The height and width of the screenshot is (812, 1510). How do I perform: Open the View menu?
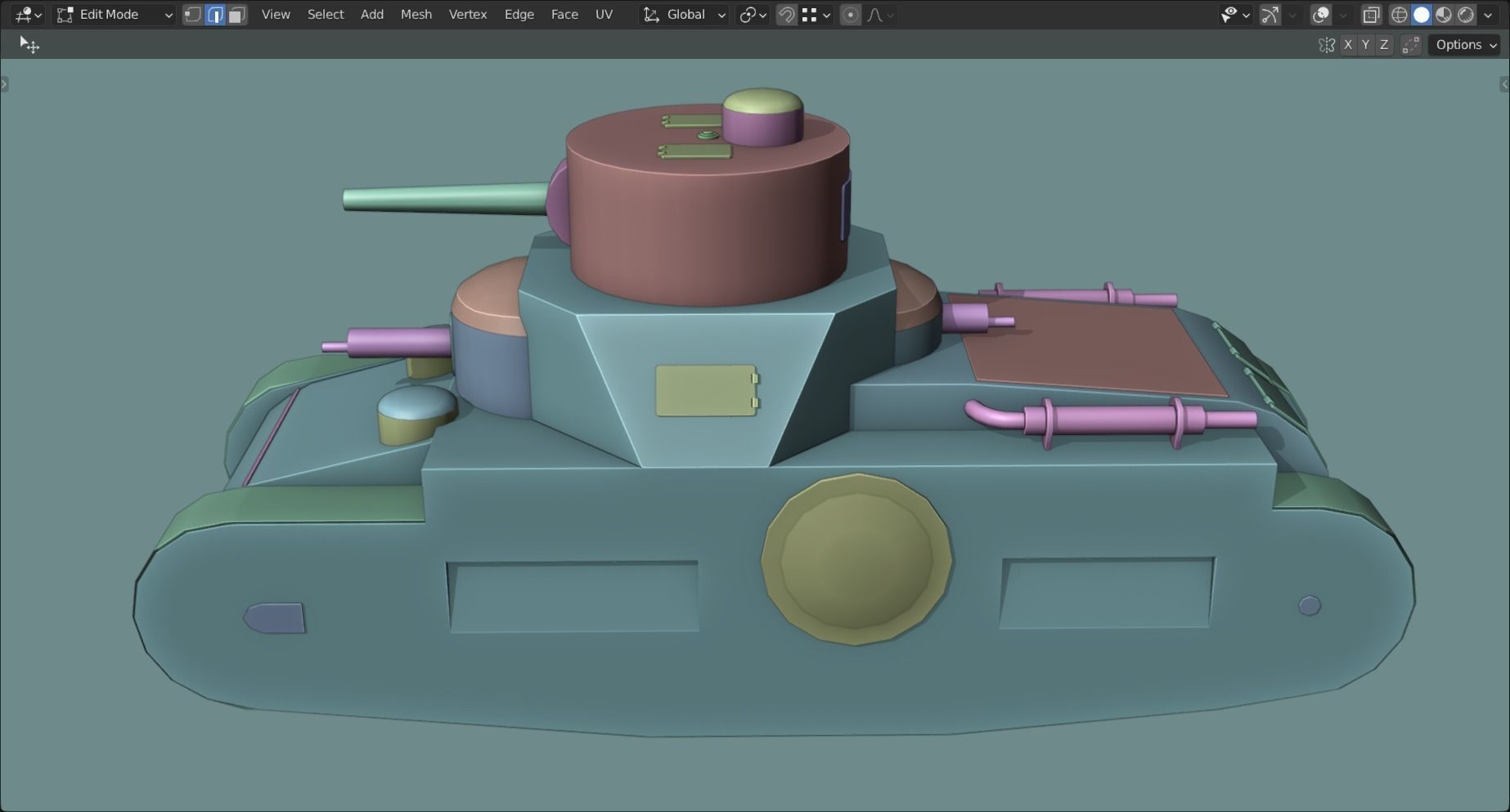coord(276,15)
